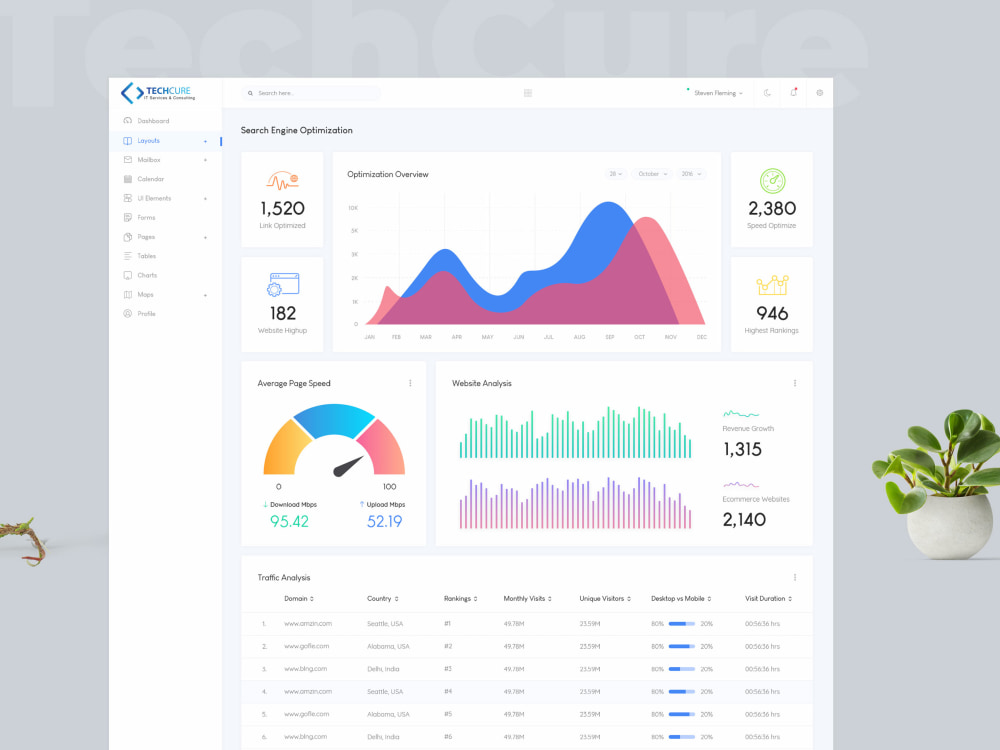Image resolution: width=1000 pixels, height=750 pixels.
Task: Click the Layouts columns icon
Action: [x=128, y=140]
